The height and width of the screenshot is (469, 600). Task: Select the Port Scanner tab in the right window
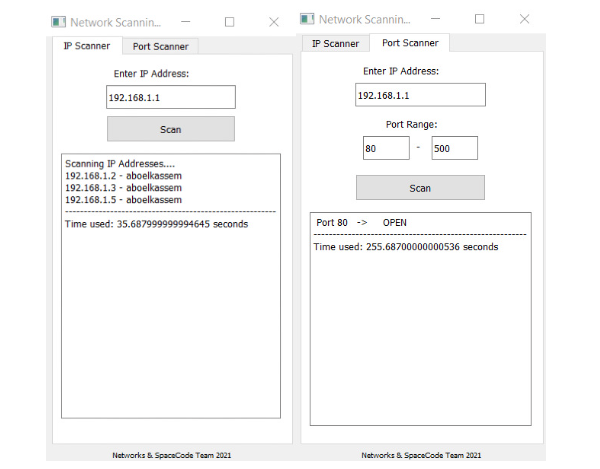[410, 43]
